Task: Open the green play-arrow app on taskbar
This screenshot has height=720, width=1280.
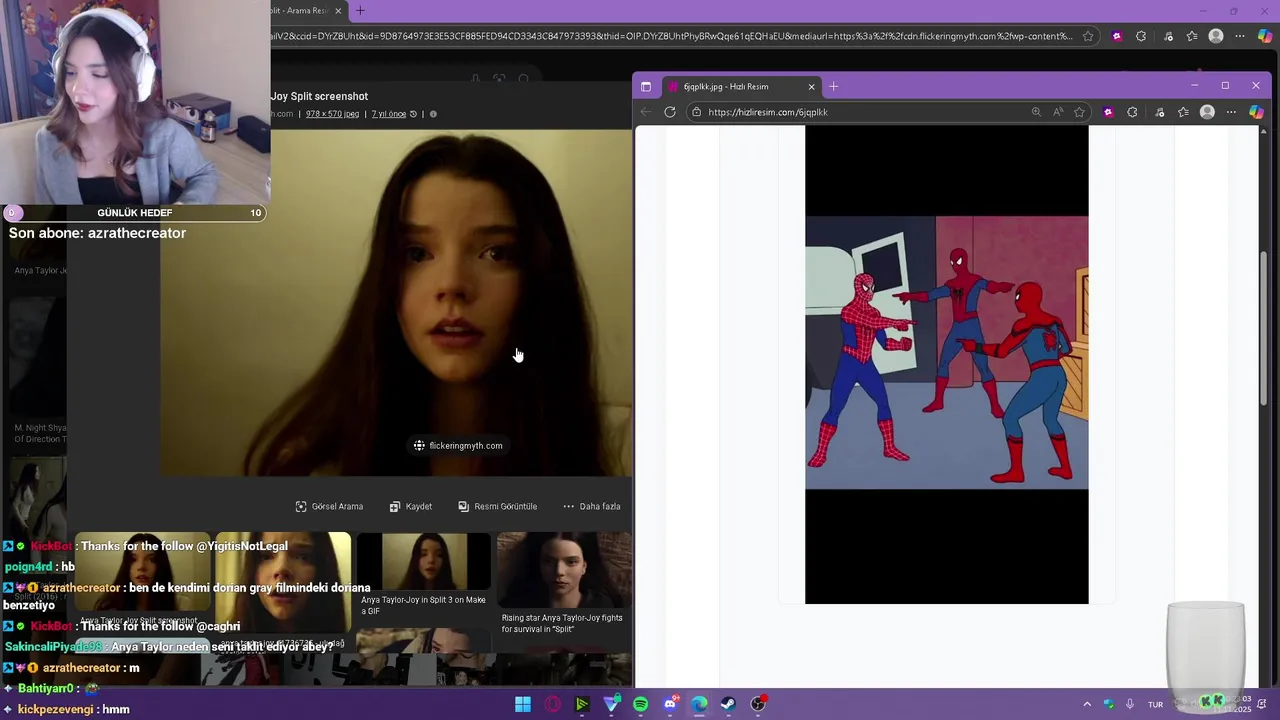Action: click(x=582, y=704)
